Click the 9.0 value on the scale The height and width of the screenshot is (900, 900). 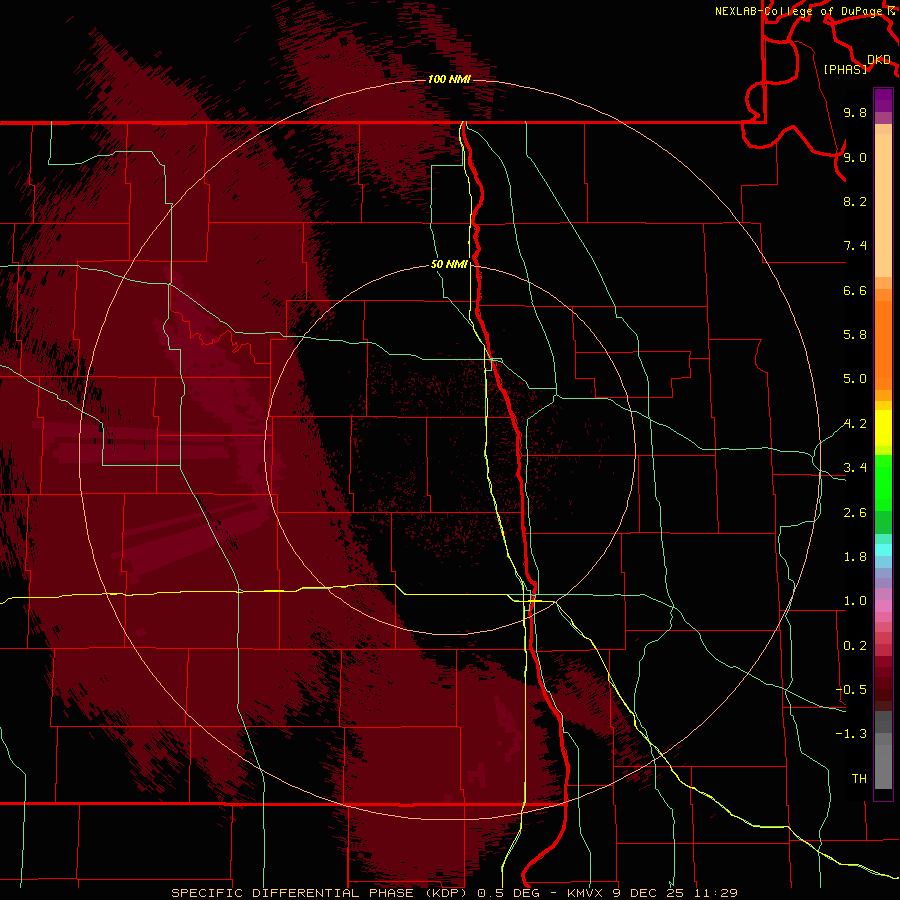855,157
